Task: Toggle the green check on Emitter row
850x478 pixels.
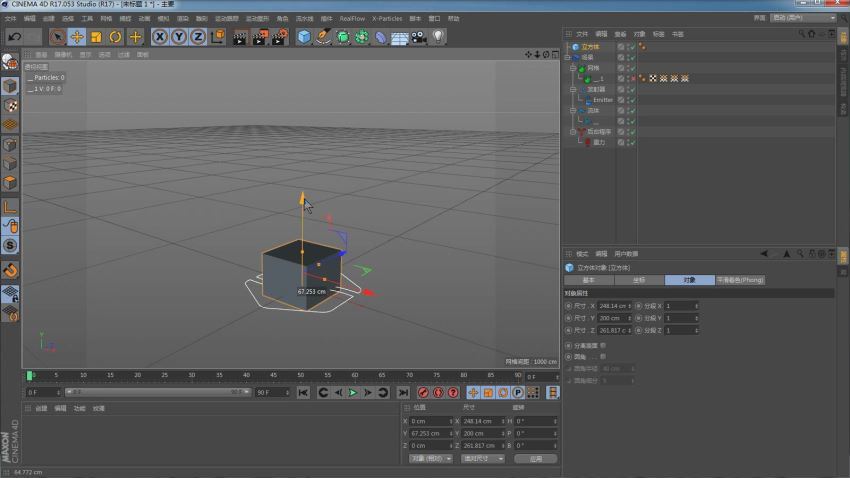Action: (632, 100)
